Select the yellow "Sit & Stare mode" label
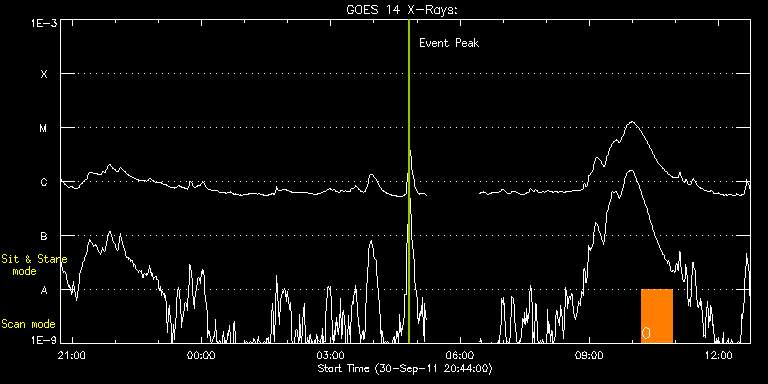This screenshot has width=768, height=384. pos(33,265)
